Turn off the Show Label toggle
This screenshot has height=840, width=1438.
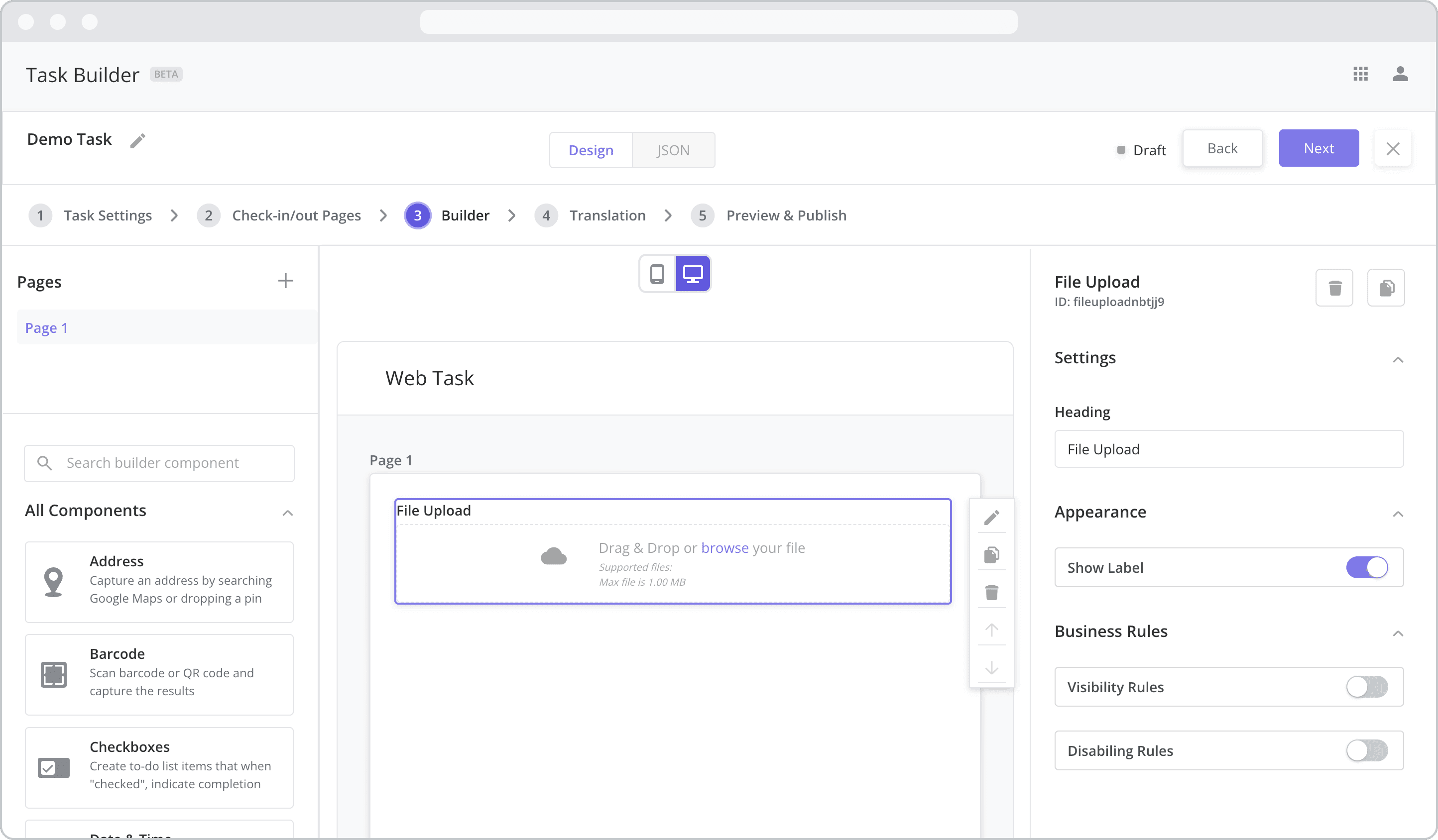[x=1367, y=568]
